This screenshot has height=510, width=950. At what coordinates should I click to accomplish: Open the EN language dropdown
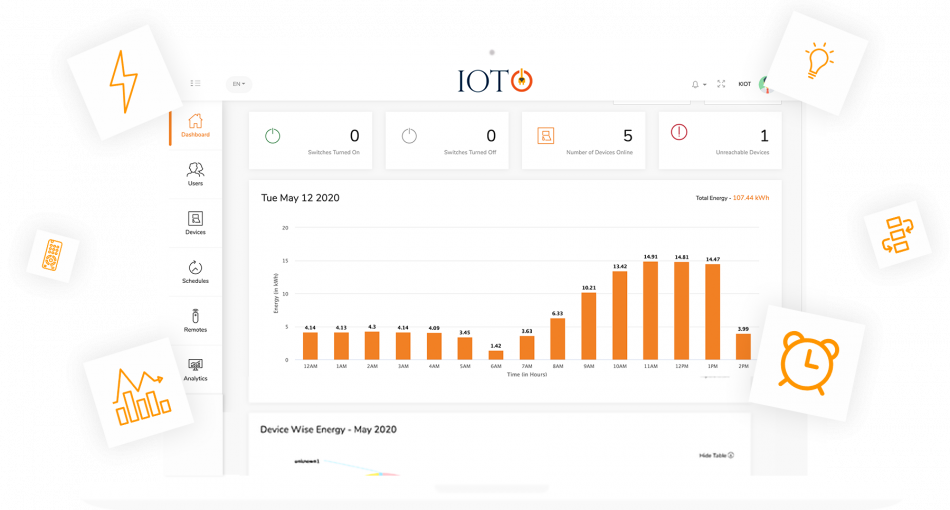point(239,84)
